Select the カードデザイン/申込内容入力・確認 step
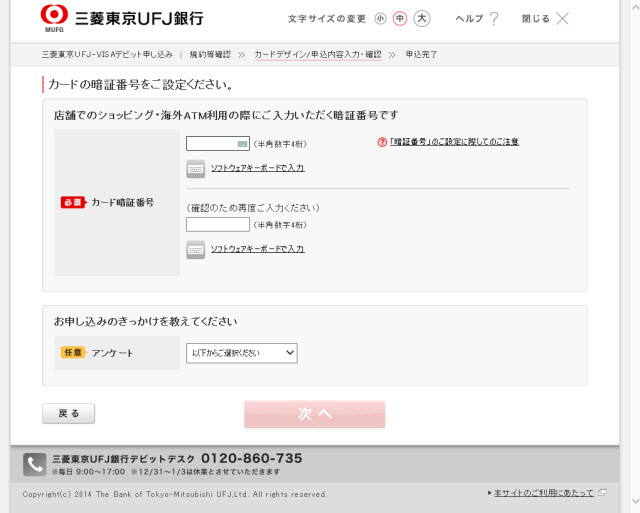Image resolution: width=640 pixels, height=513 pixels. [318, 54]
